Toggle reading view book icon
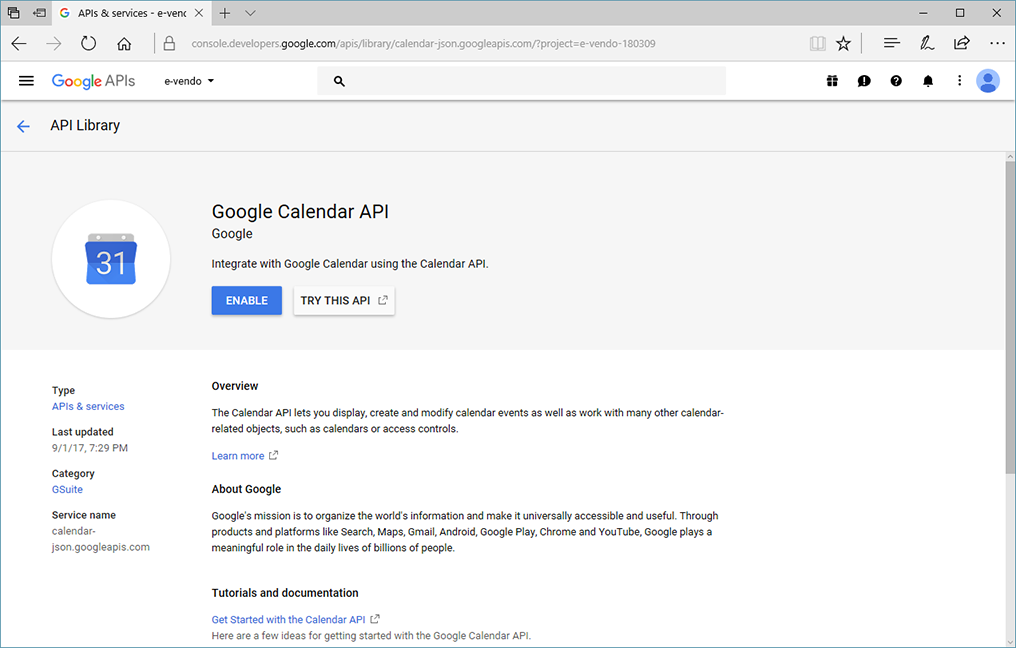 pyautogui.click(x=818, y=43)
